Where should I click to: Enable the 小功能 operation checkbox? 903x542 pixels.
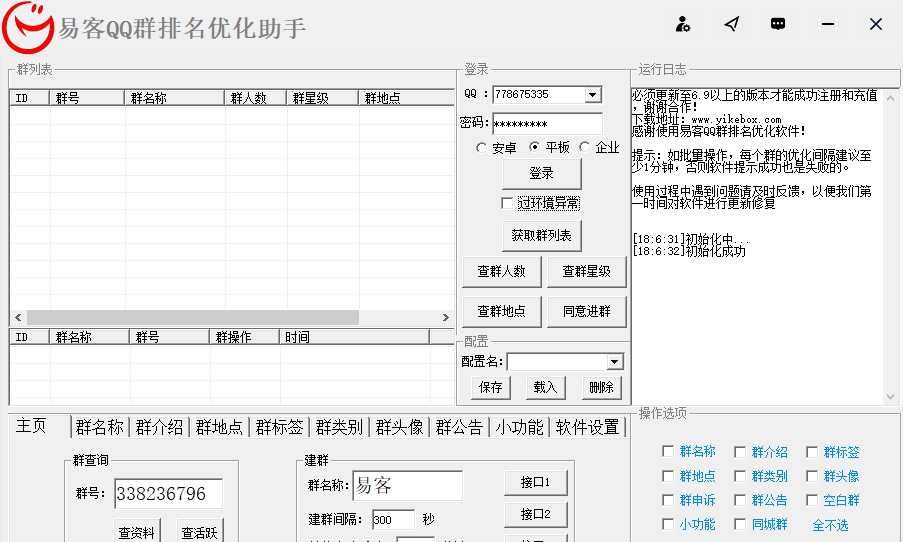[x=668, y=524]
